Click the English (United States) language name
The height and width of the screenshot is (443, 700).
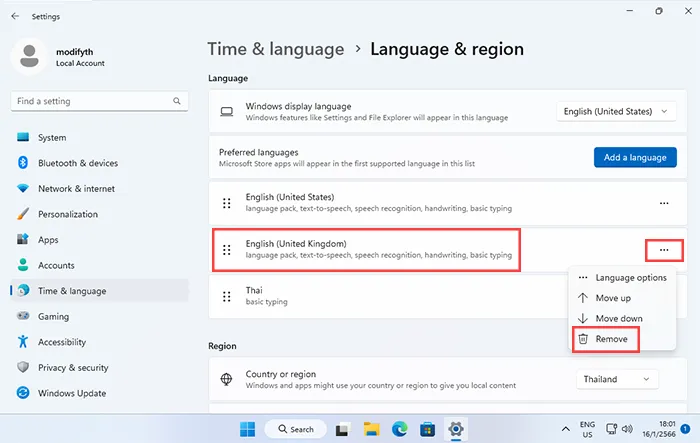(x=290, y=197)
